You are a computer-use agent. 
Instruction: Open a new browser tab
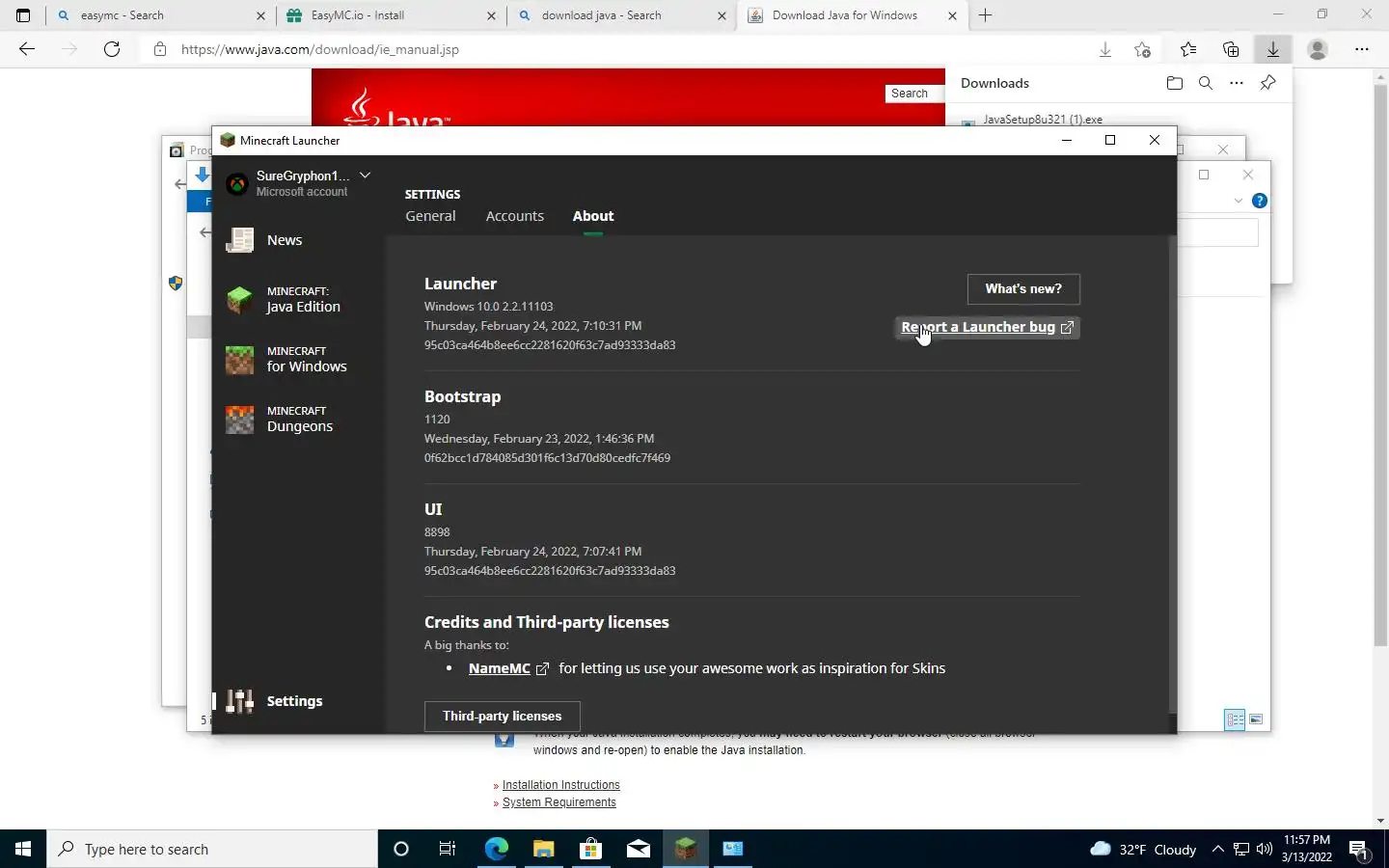[985, 15]
